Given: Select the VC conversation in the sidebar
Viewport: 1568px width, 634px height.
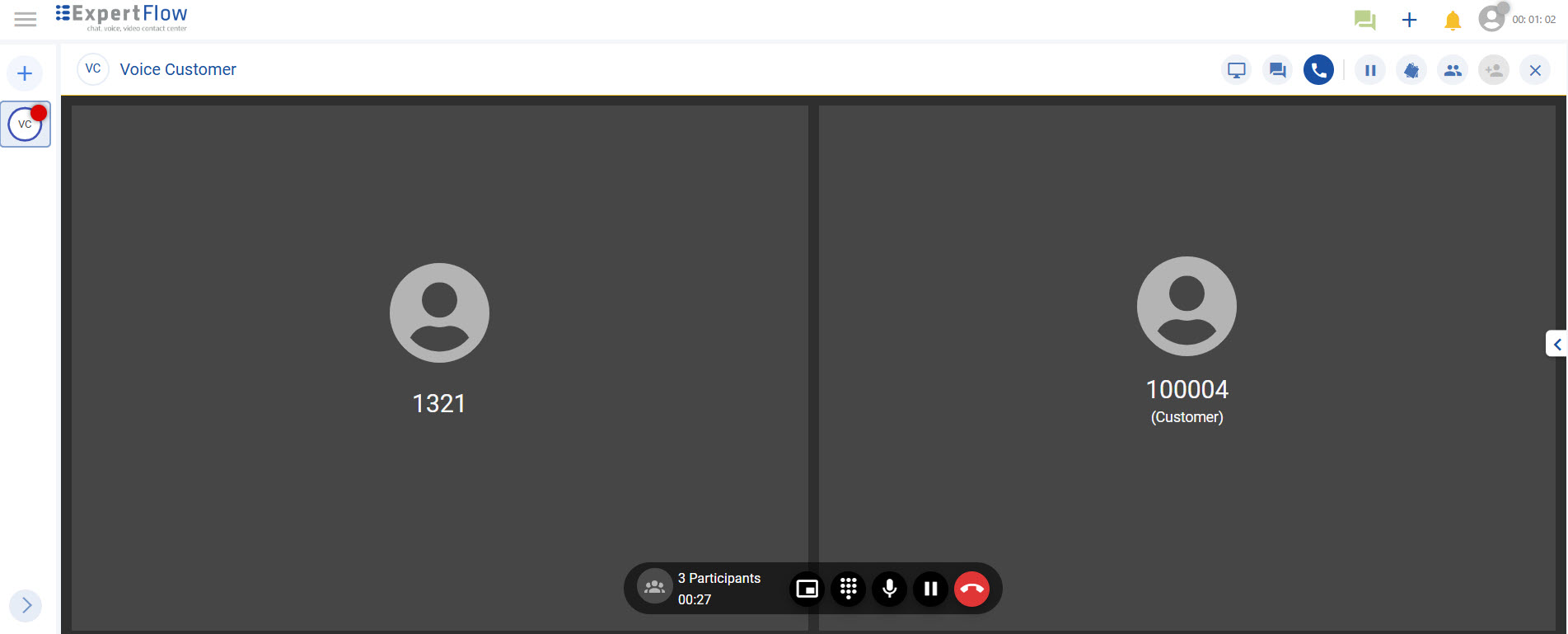Looking at the screenshot, I should pos(26,124).
